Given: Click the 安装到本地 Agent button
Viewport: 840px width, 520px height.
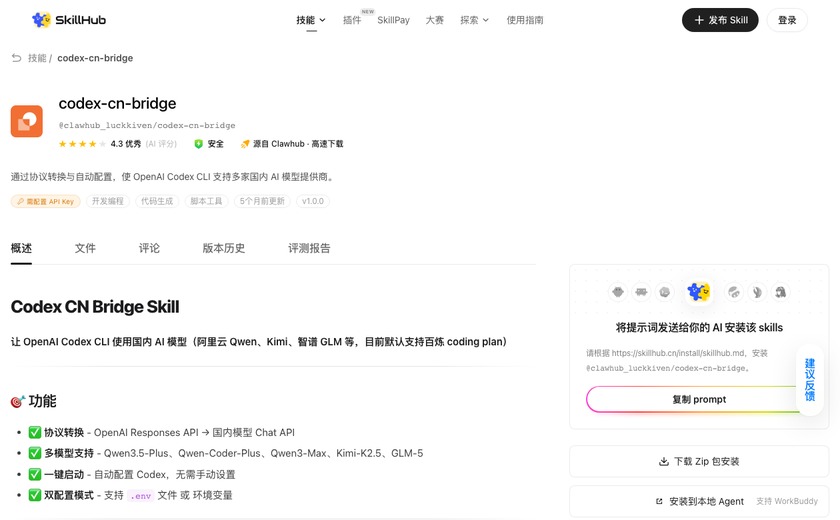Looking at the screenshot, I should [699, 501].
